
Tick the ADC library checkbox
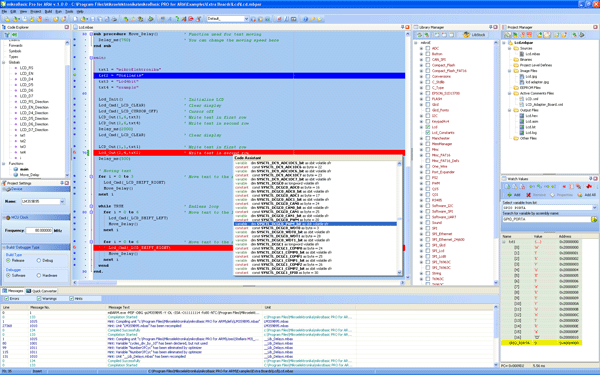428,49
